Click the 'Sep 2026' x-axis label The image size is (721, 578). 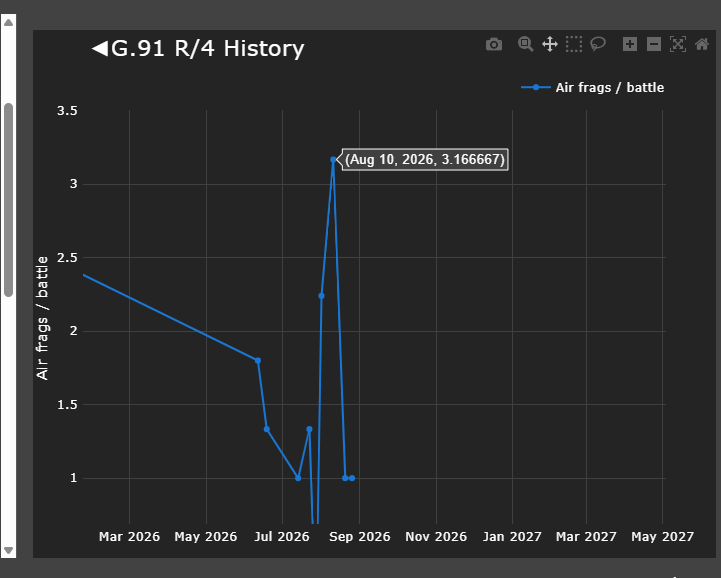[360, 537]
